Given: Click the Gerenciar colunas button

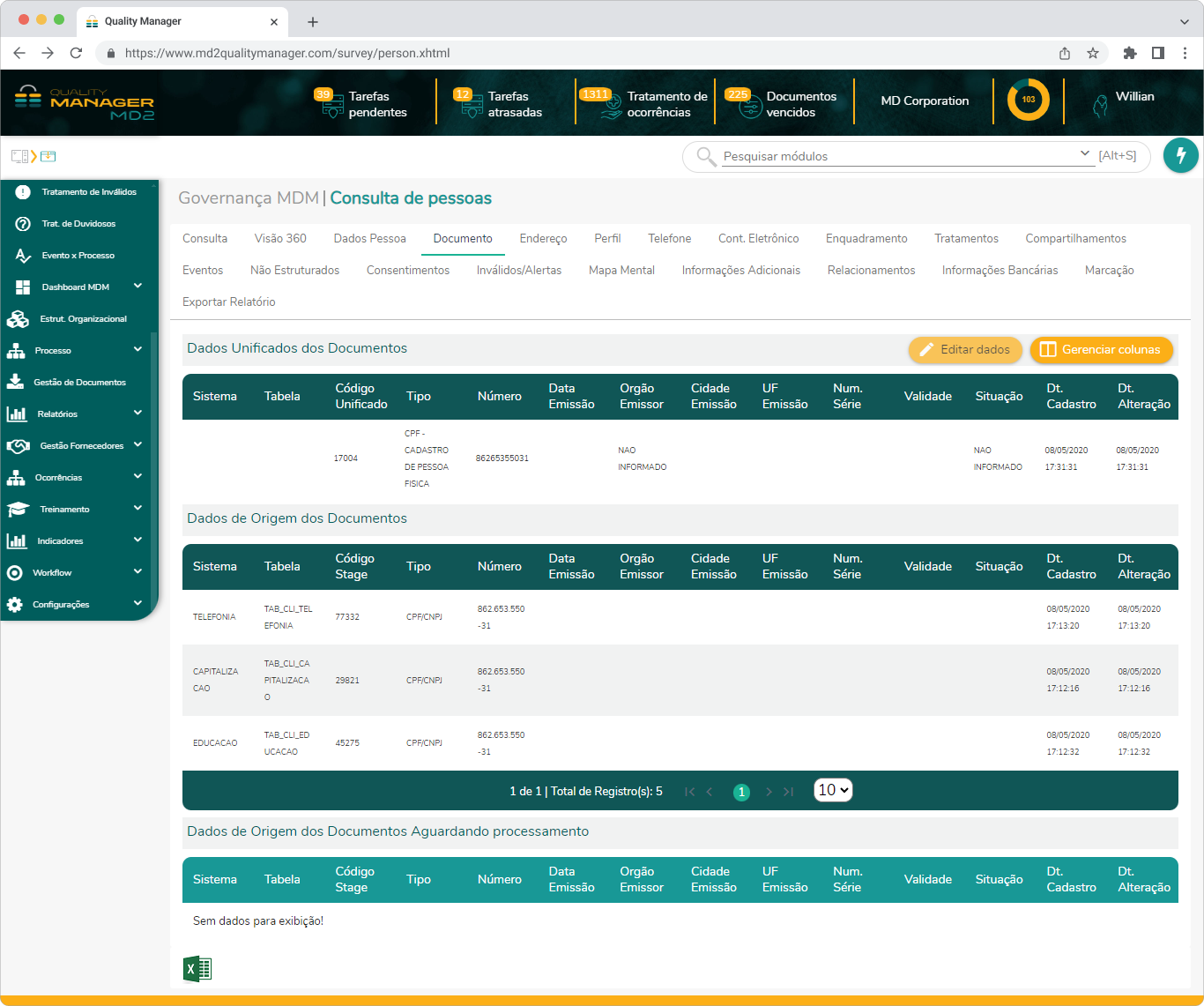Looking at the screenshot, I should pos(1101,350).
